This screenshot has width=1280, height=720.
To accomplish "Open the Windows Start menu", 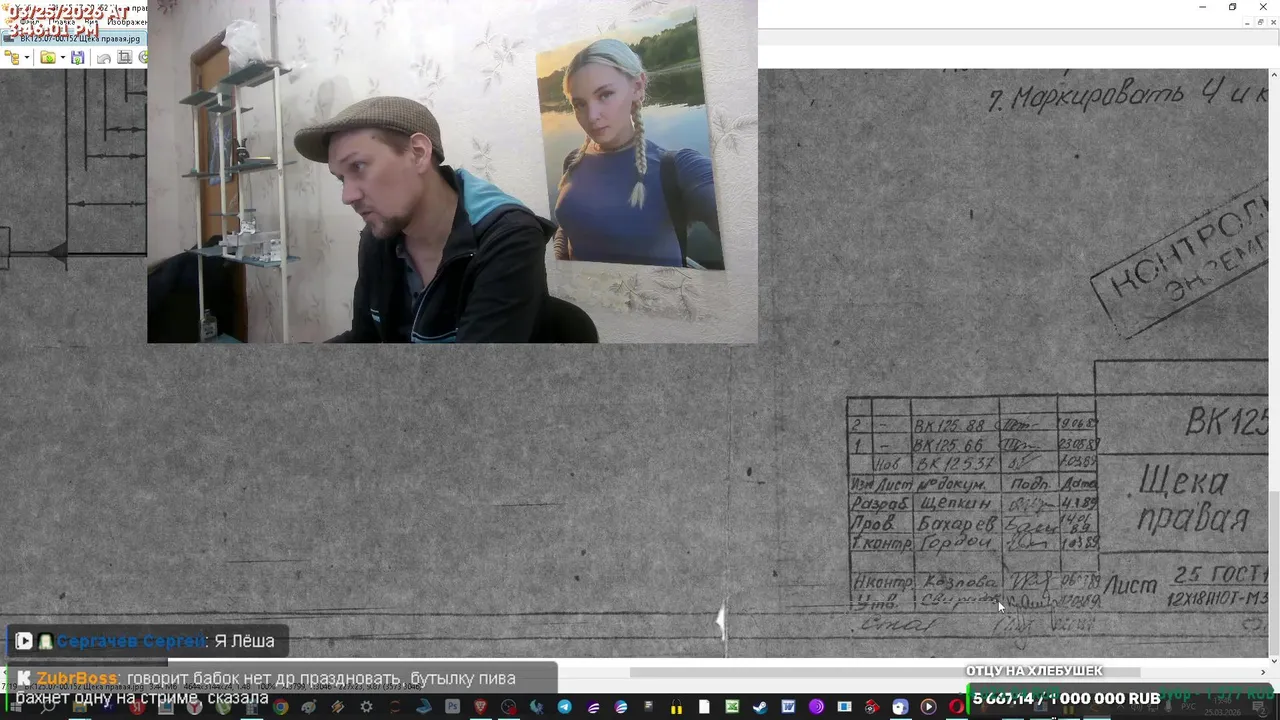I will coord(15,707).
